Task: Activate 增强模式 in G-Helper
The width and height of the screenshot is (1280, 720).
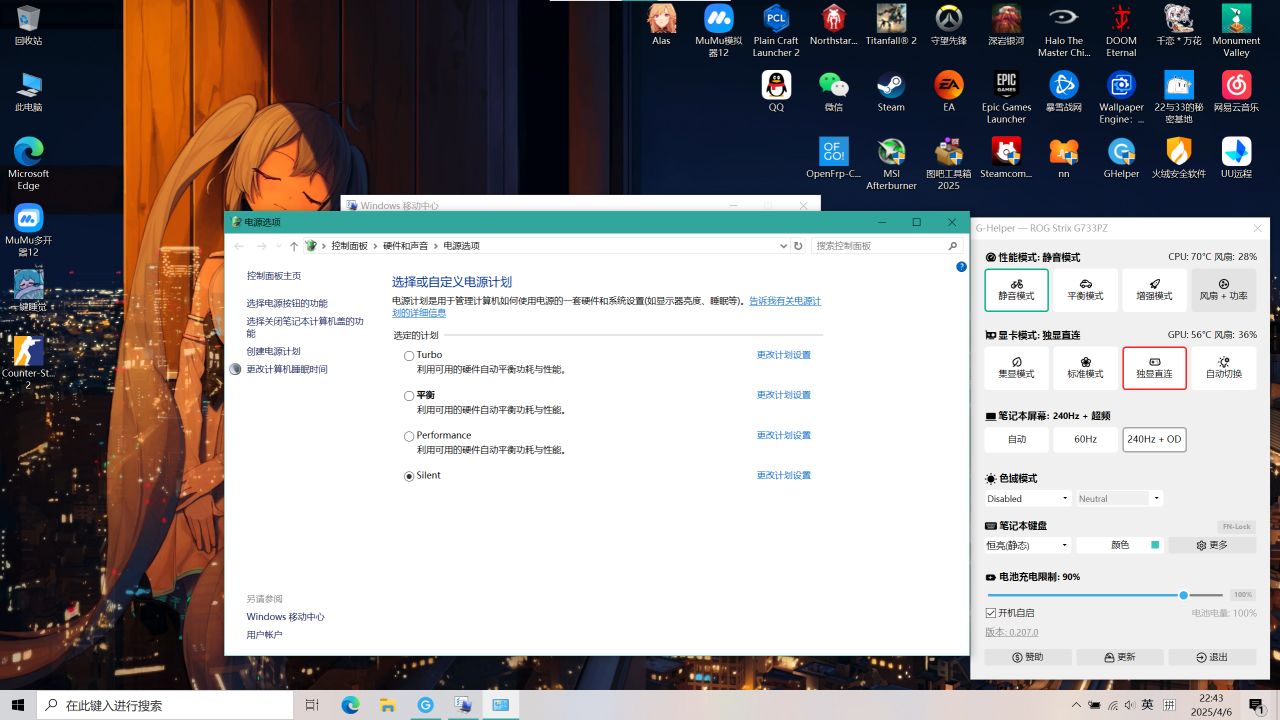Action: (x=1154, y=290)
